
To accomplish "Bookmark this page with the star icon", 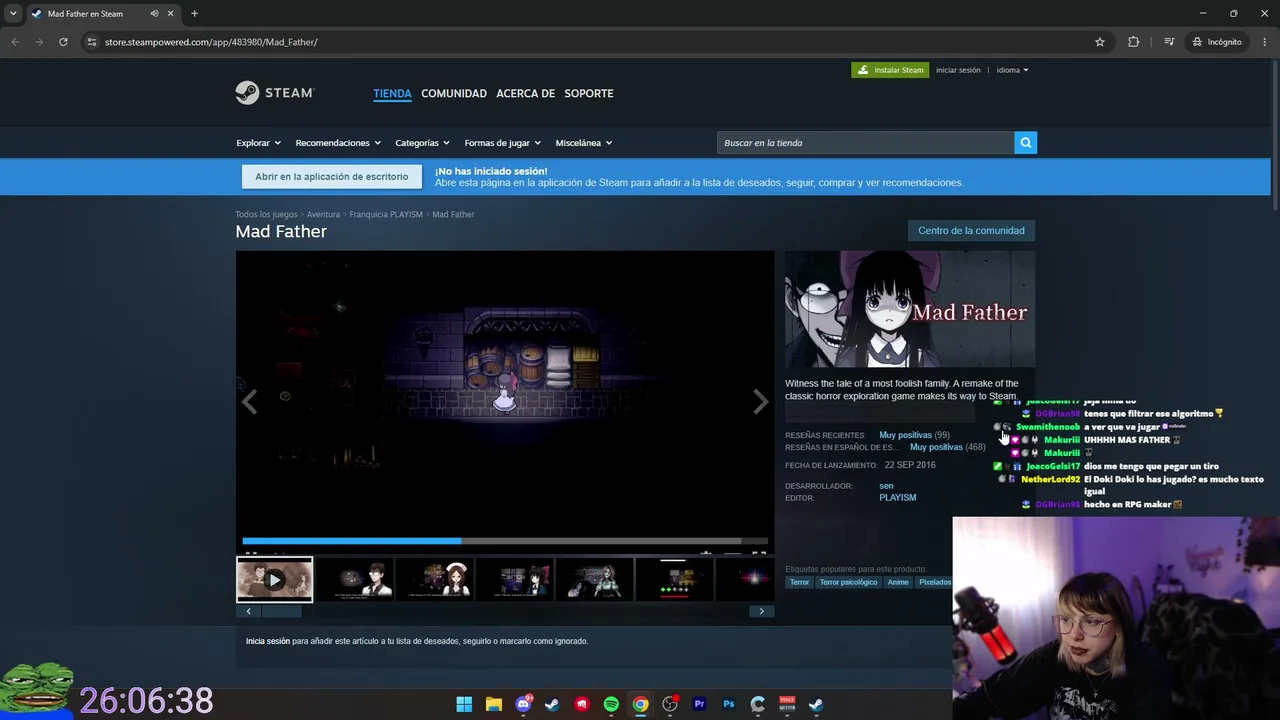I will pos(1100,42).
